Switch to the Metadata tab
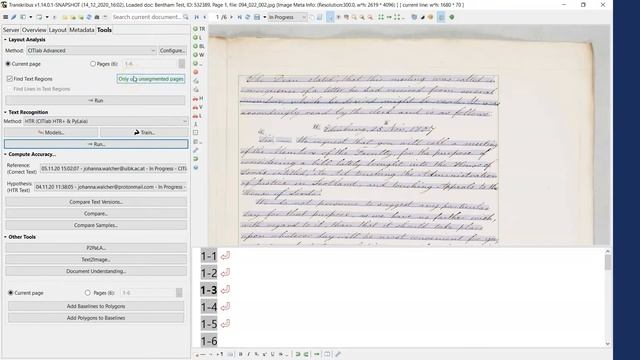The width and height of the screenshot is (640, 360). click(x=82, y=30)
